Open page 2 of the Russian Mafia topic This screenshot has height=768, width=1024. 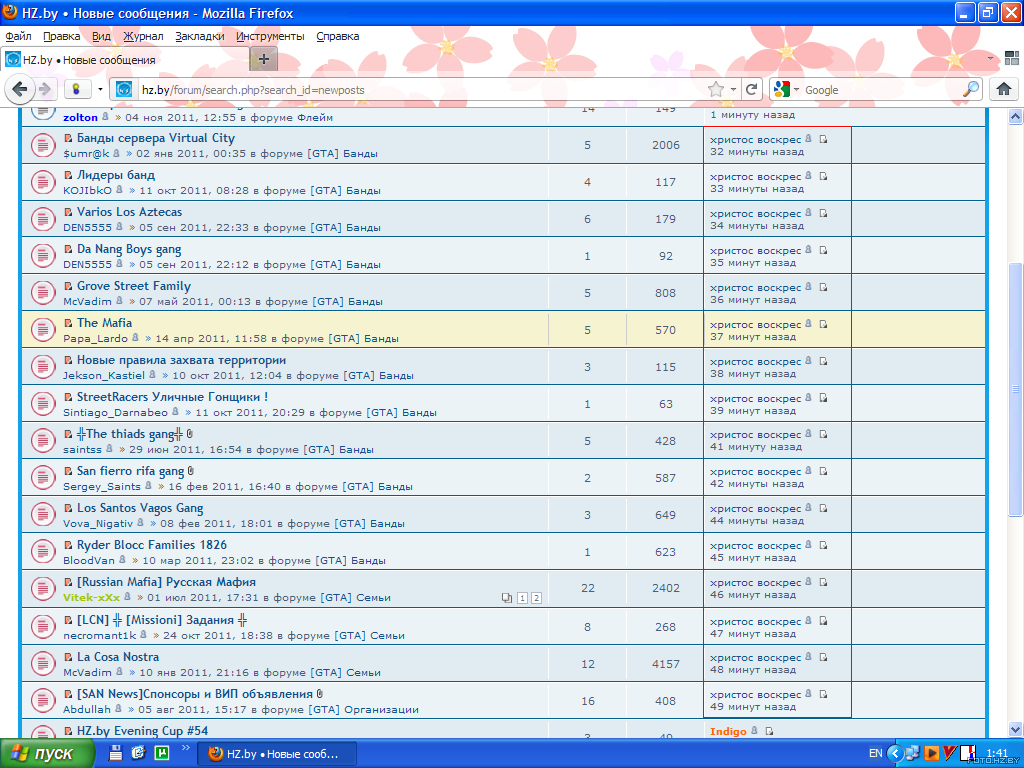(x=536, y=598)
